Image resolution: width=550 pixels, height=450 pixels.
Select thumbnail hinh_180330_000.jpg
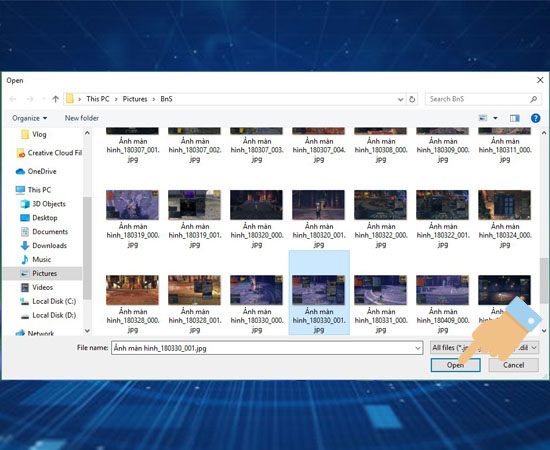256,290
